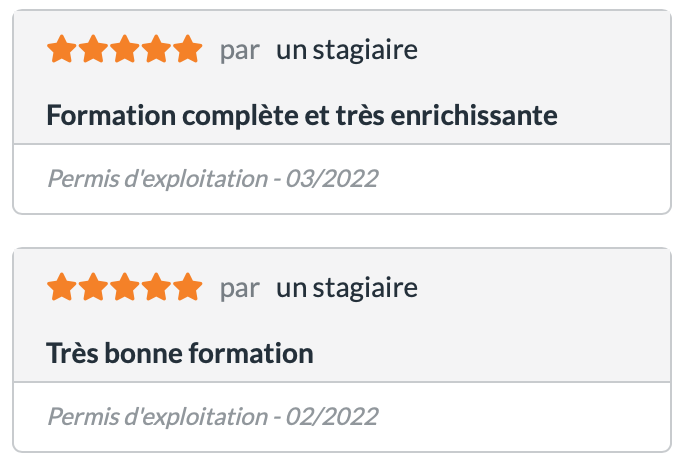
Task: Click the fifth star of the 03/2022 review
Action: tap(187, 50)
